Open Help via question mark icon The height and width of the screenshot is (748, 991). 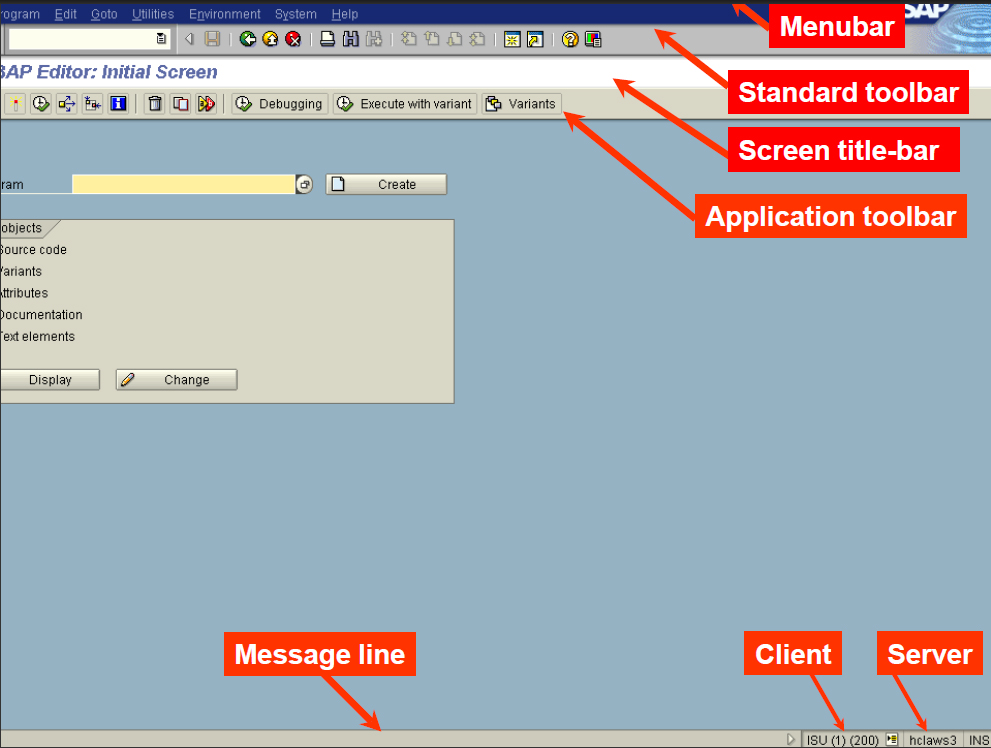pyautogui.click(x=570, y=39)
